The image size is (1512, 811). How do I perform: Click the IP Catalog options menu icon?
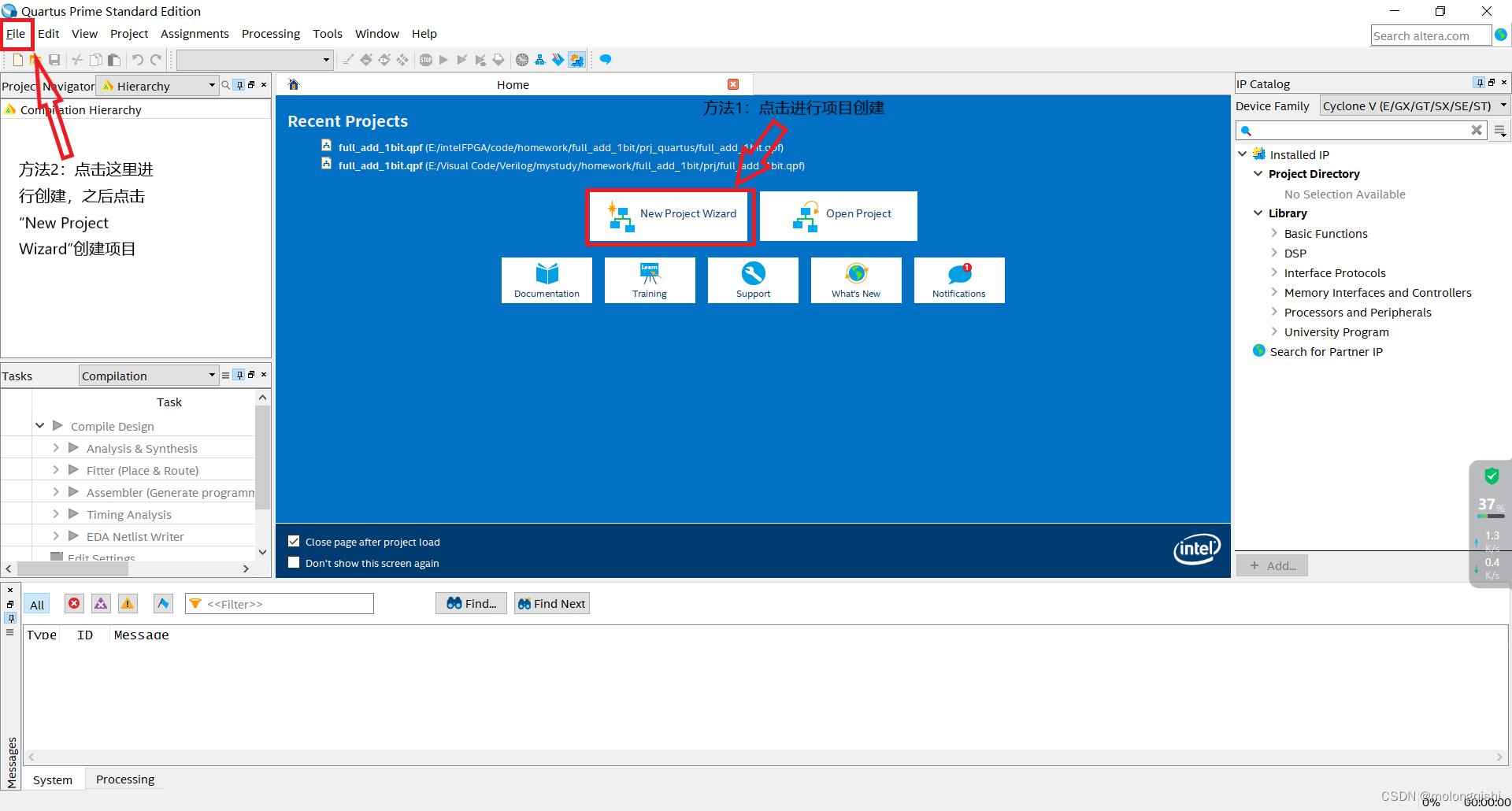[x=1500, y=131]
